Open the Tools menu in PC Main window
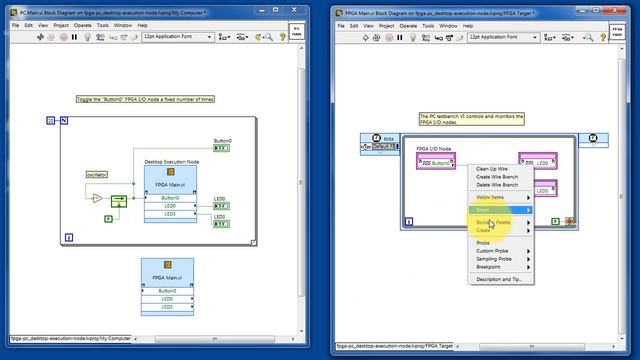The width and height of the screenshot is (640, 360). (102, 25)
